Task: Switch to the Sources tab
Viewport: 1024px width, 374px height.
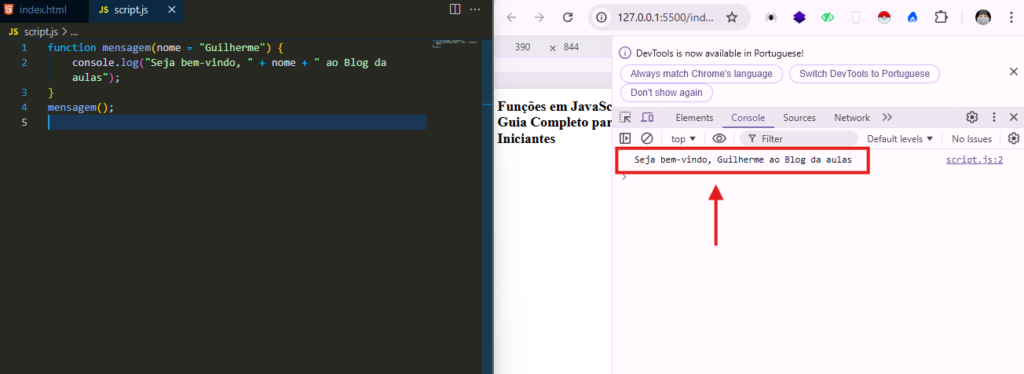Action: (x=799, y=117)
